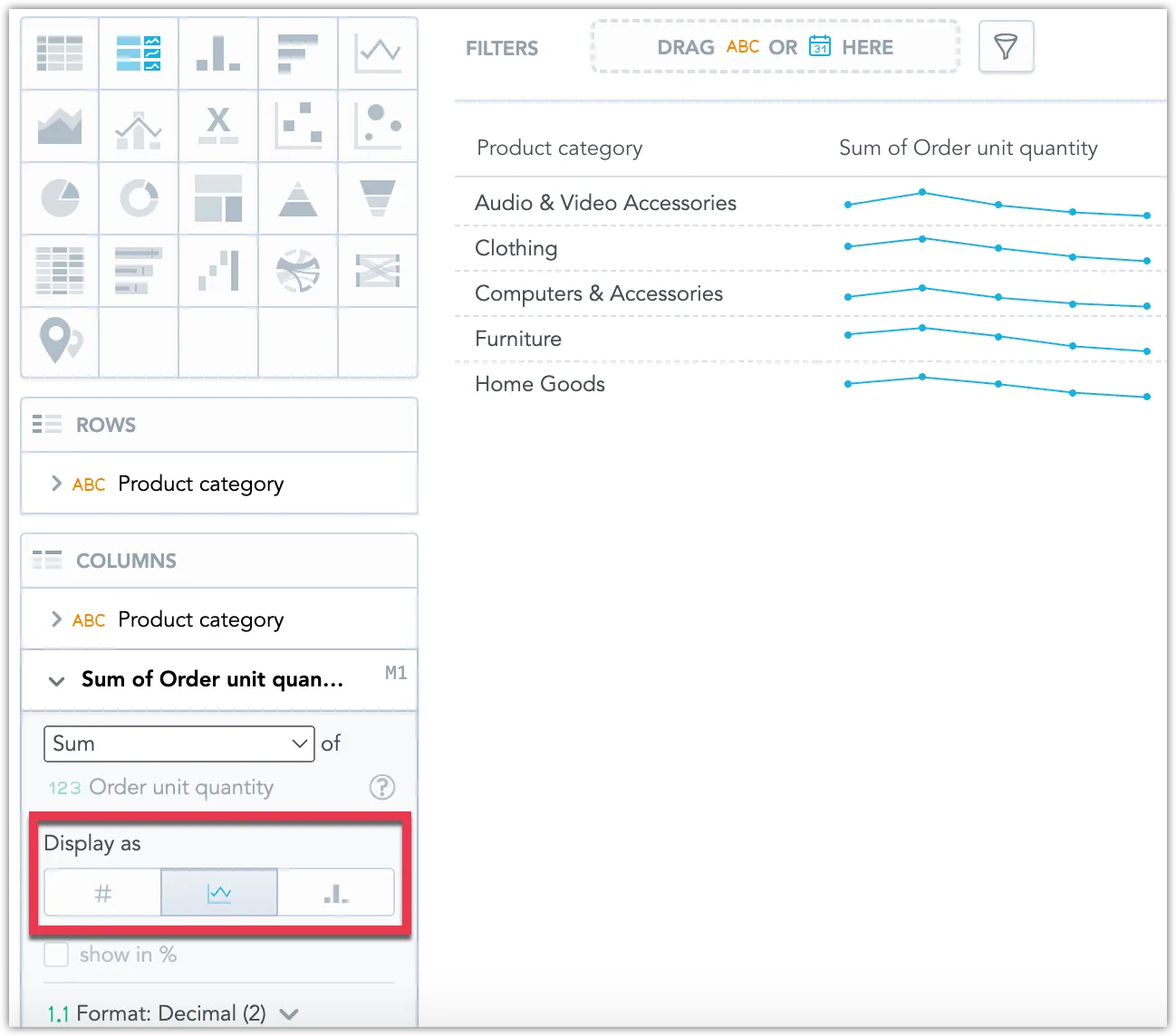Select the treemap chart icon

(x=217, y=197)
